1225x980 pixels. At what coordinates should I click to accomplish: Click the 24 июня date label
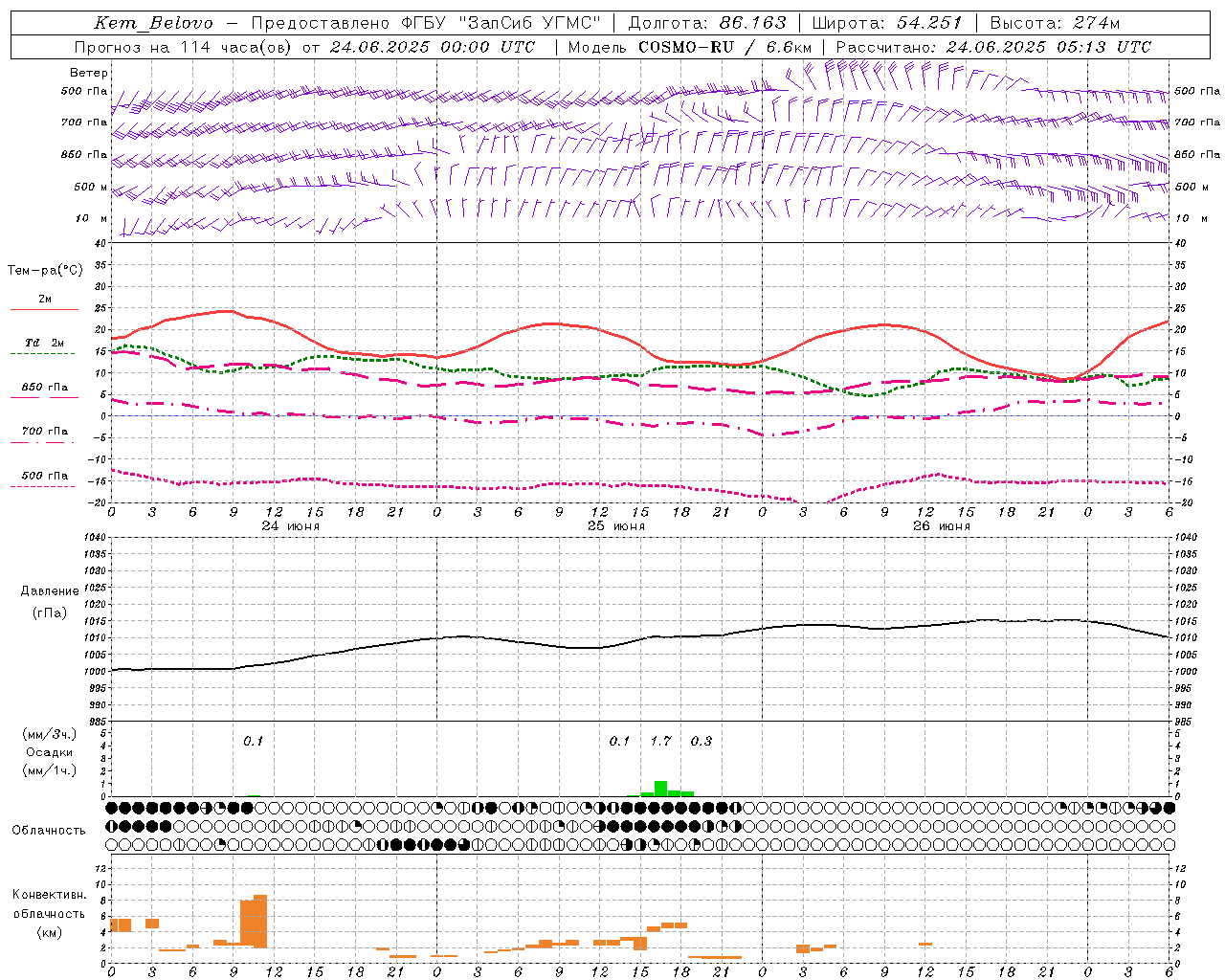click(x=291, y=526)
